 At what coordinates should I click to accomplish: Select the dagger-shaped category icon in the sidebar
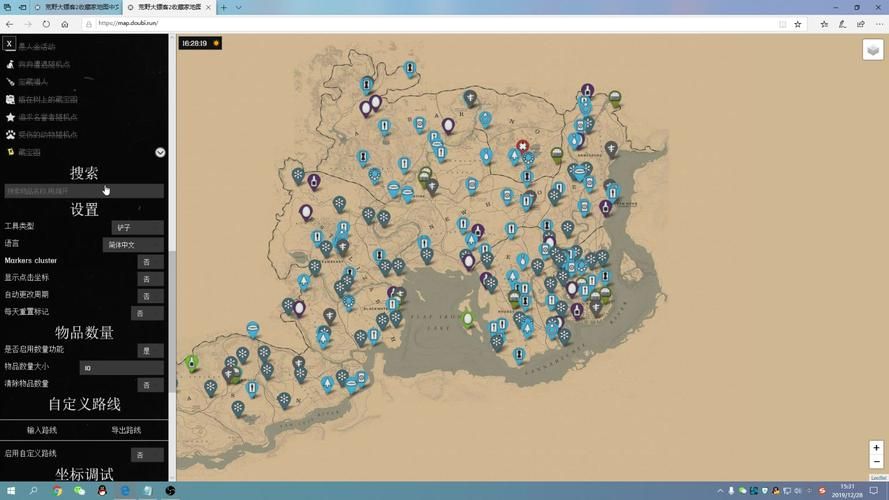10,82
